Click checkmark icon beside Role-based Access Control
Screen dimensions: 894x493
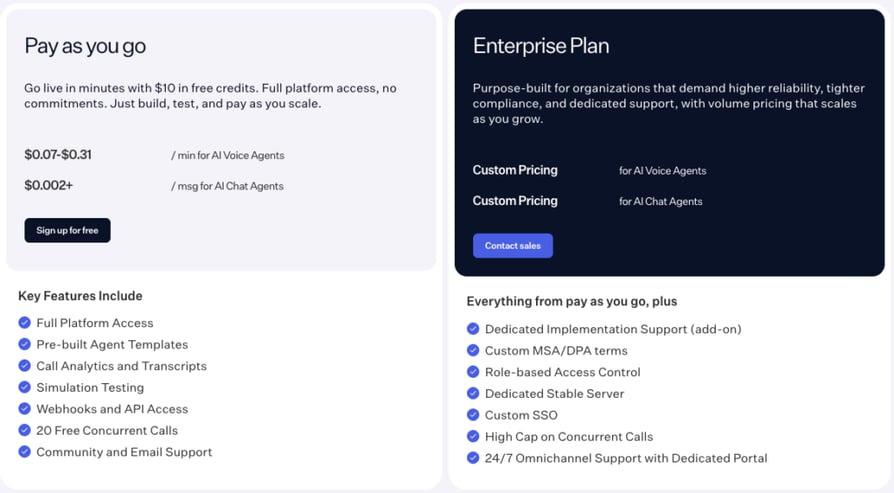[473, 372]
